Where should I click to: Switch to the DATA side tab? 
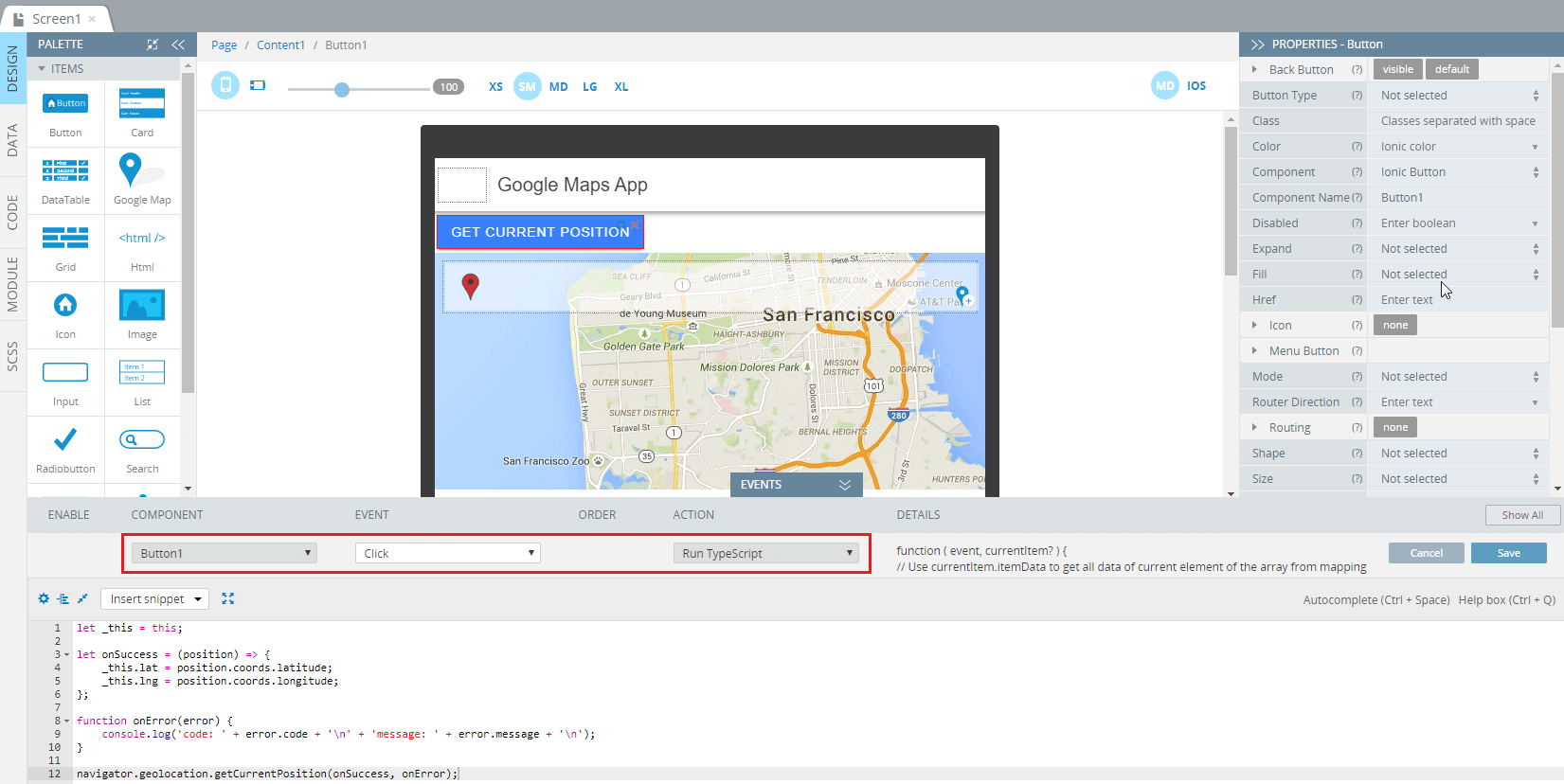12,140
